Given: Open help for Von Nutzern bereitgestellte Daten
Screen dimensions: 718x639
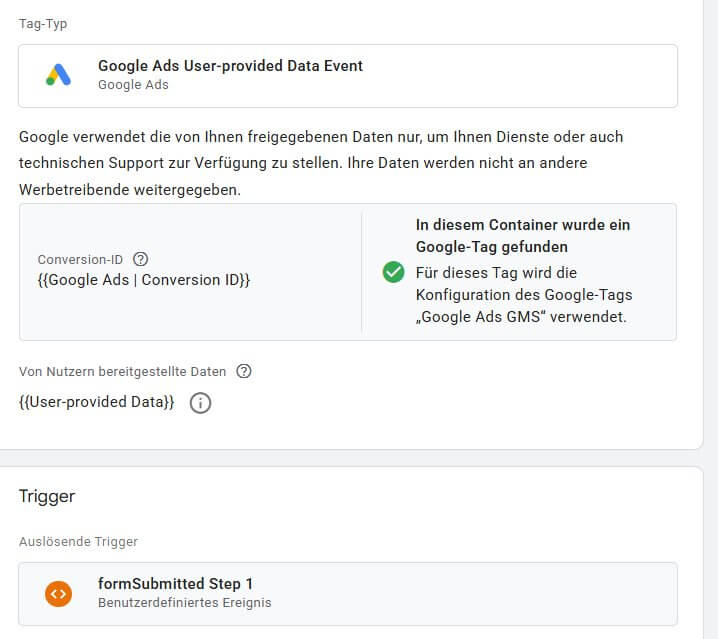Looking at the screenshot, I should [x=244, y=371].
